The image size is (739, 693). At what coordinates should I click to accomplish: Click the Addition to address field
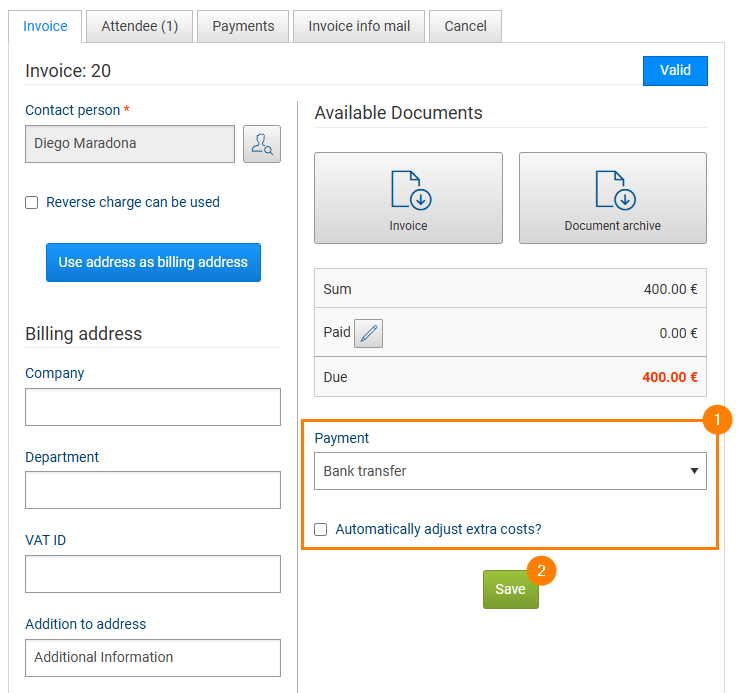coord(153,658)
